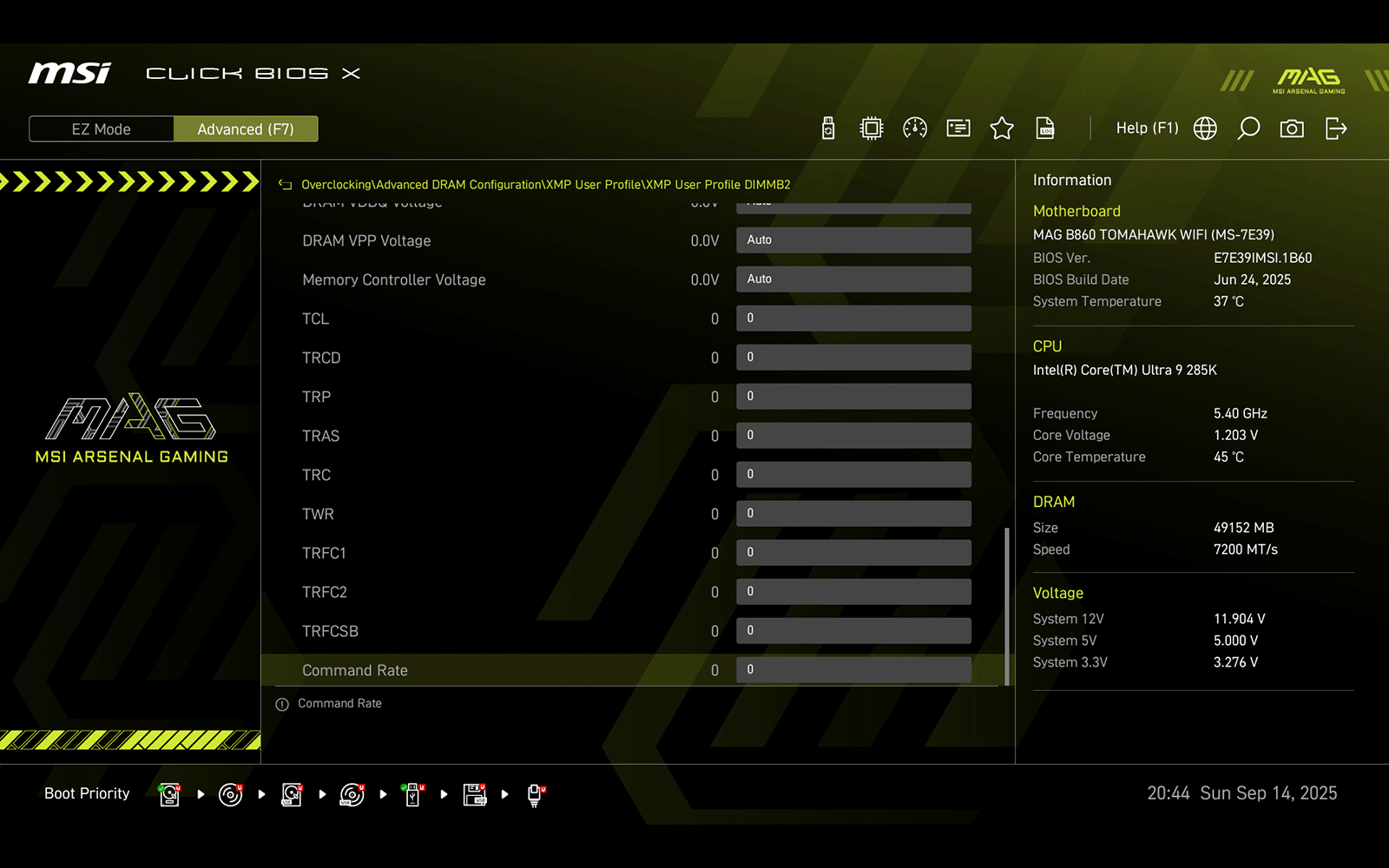Open the hardware monitor card icon
The height and width of the screenshot is (868, 1389).
pos(958,128)
